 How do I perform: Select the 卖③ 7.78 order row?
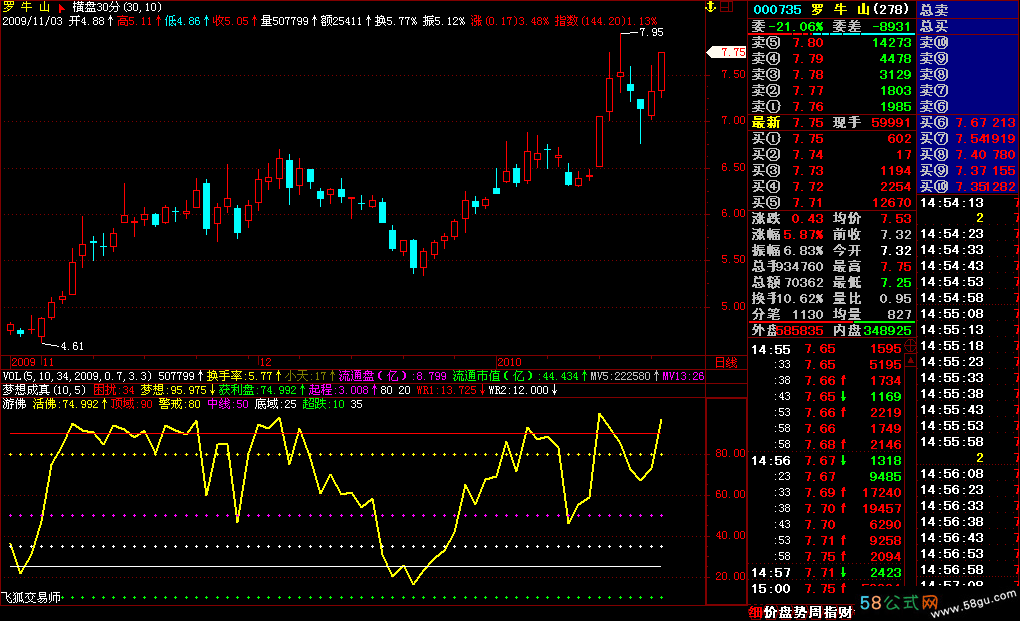(x=832, y=75)
